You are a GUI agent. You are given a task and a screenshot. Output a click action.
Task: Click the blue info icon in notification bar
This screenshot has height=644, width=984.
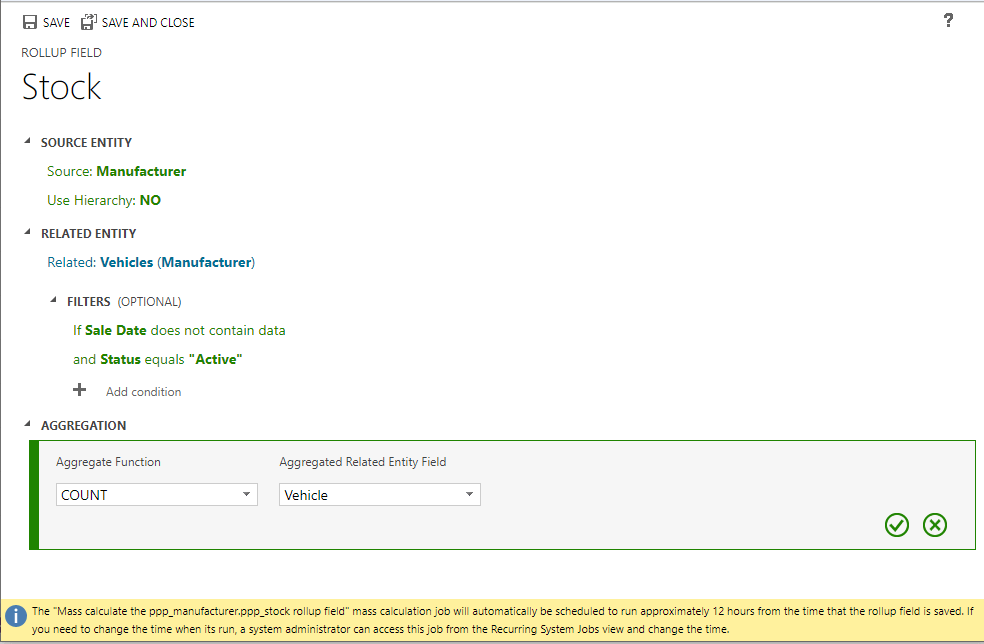(16, 616)
